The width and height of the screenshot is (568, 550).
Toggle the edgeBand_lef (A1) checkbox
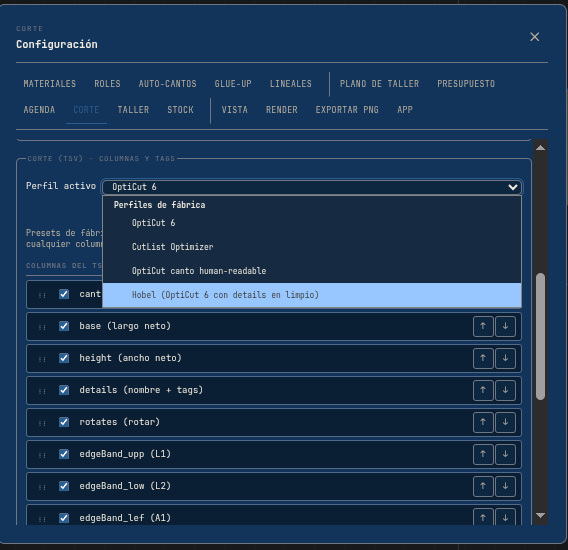tap(64, 518)
